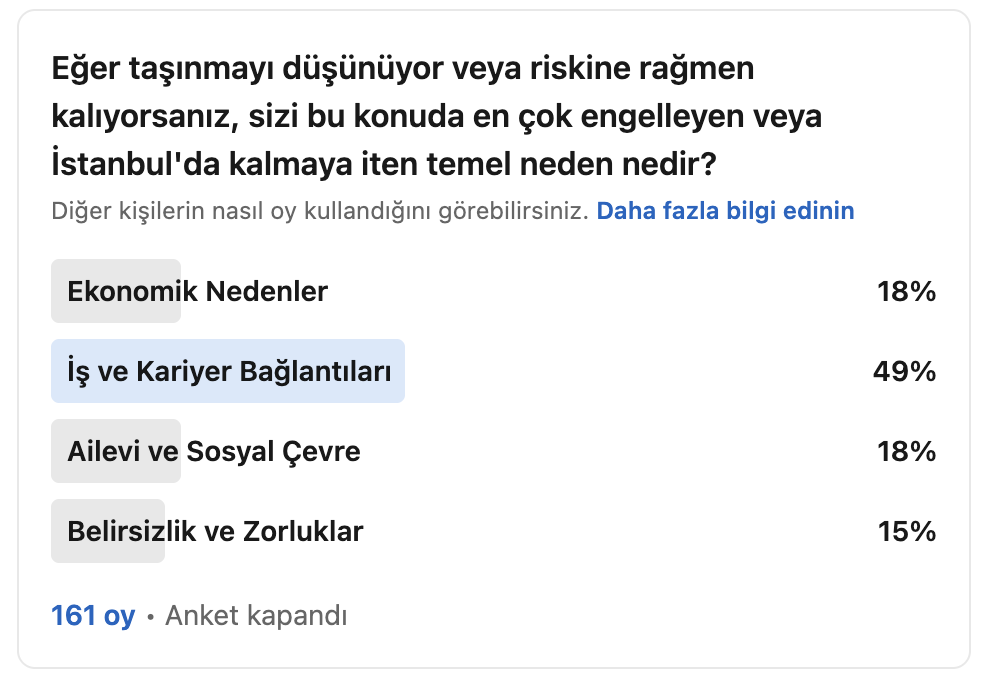
Task: View voters via the '161 oy' link
Action: click(93, 615)
